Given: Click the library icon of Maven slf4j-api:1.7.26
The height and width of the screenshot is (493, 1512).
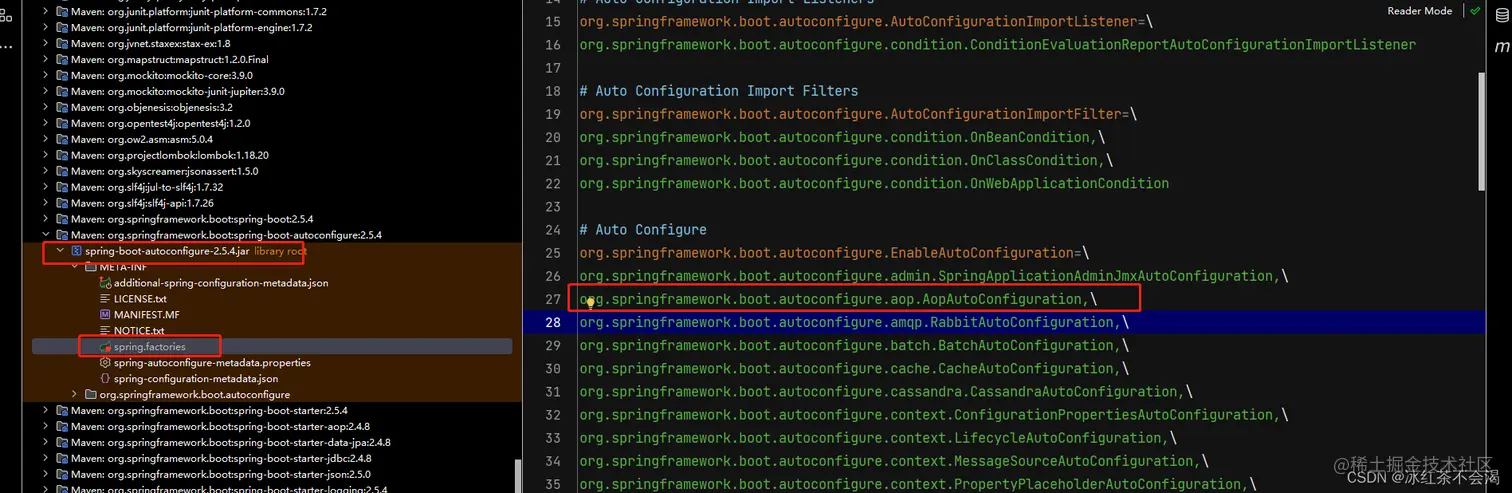Looking at the screenshot, I should tap(63, 203).
